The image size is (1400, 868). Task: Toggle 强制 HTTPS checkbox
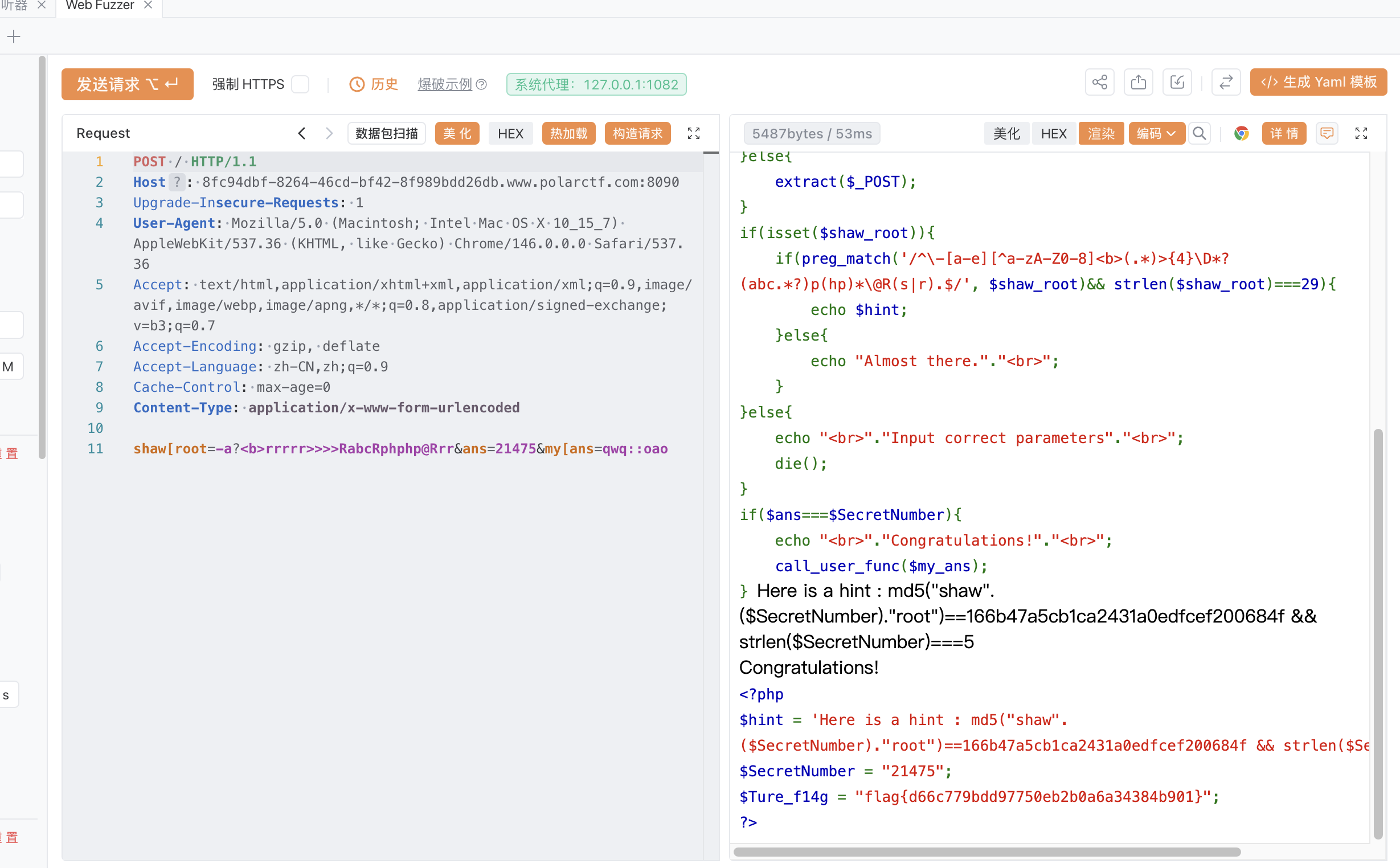point(300,84)
